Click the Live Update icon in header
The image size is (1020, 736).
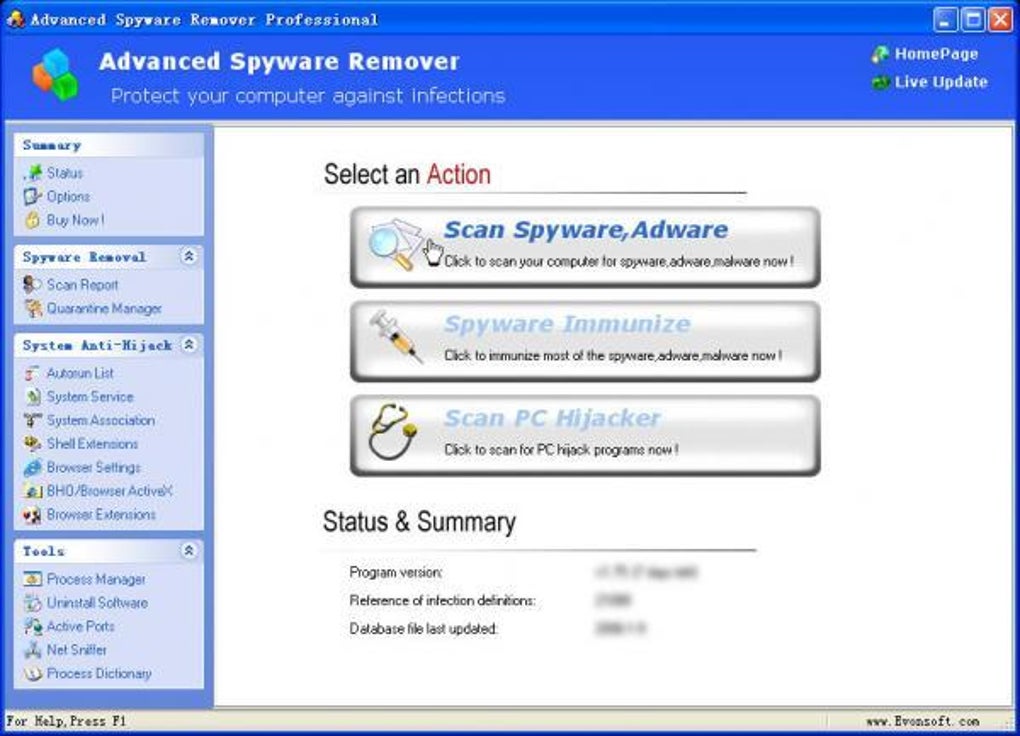click(880, 82)
